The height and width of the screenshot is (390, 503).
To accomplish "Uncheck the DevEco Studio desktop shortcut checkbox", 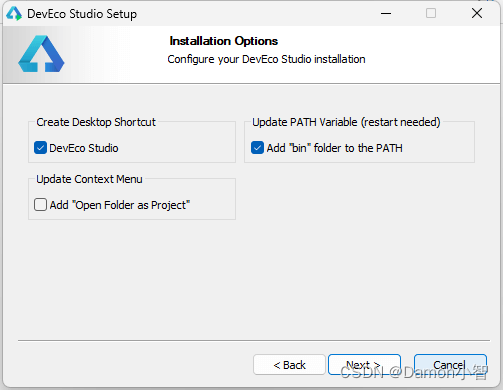I will 40,148.
